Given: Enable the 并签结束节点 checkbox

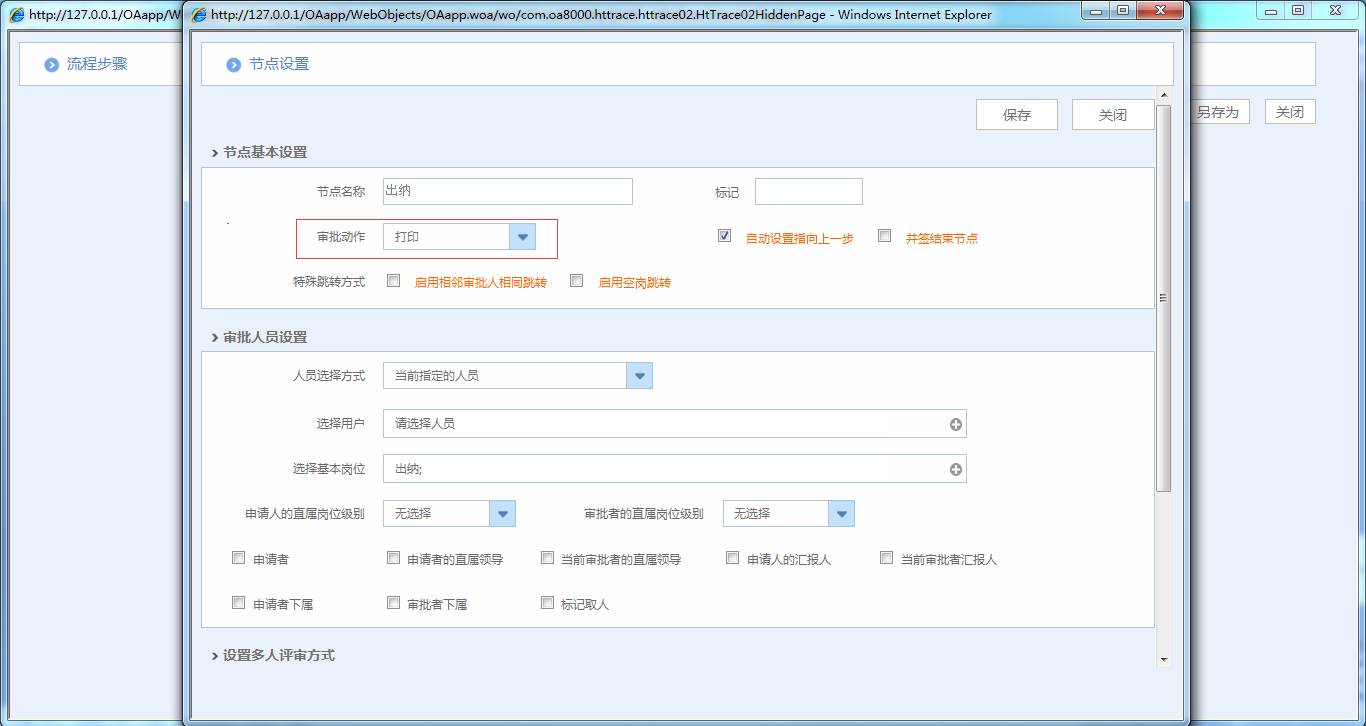Looking at the screenshot, I should (884, 235).
